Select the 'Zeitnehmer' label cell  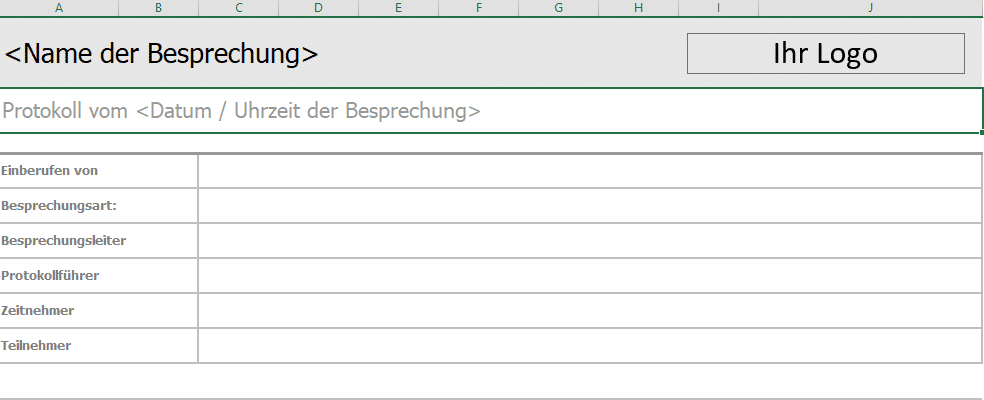(99, 311)
